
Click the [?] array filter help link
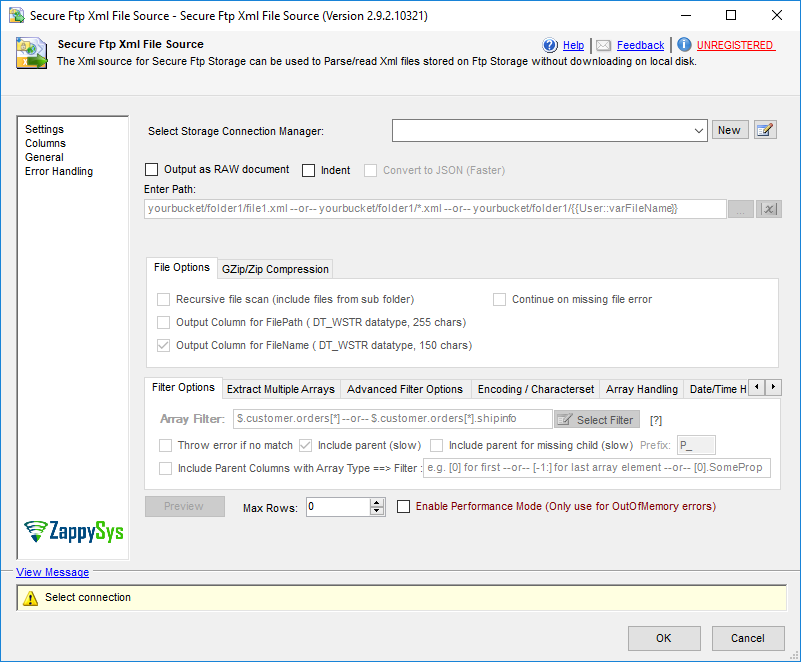pos(656,420)
